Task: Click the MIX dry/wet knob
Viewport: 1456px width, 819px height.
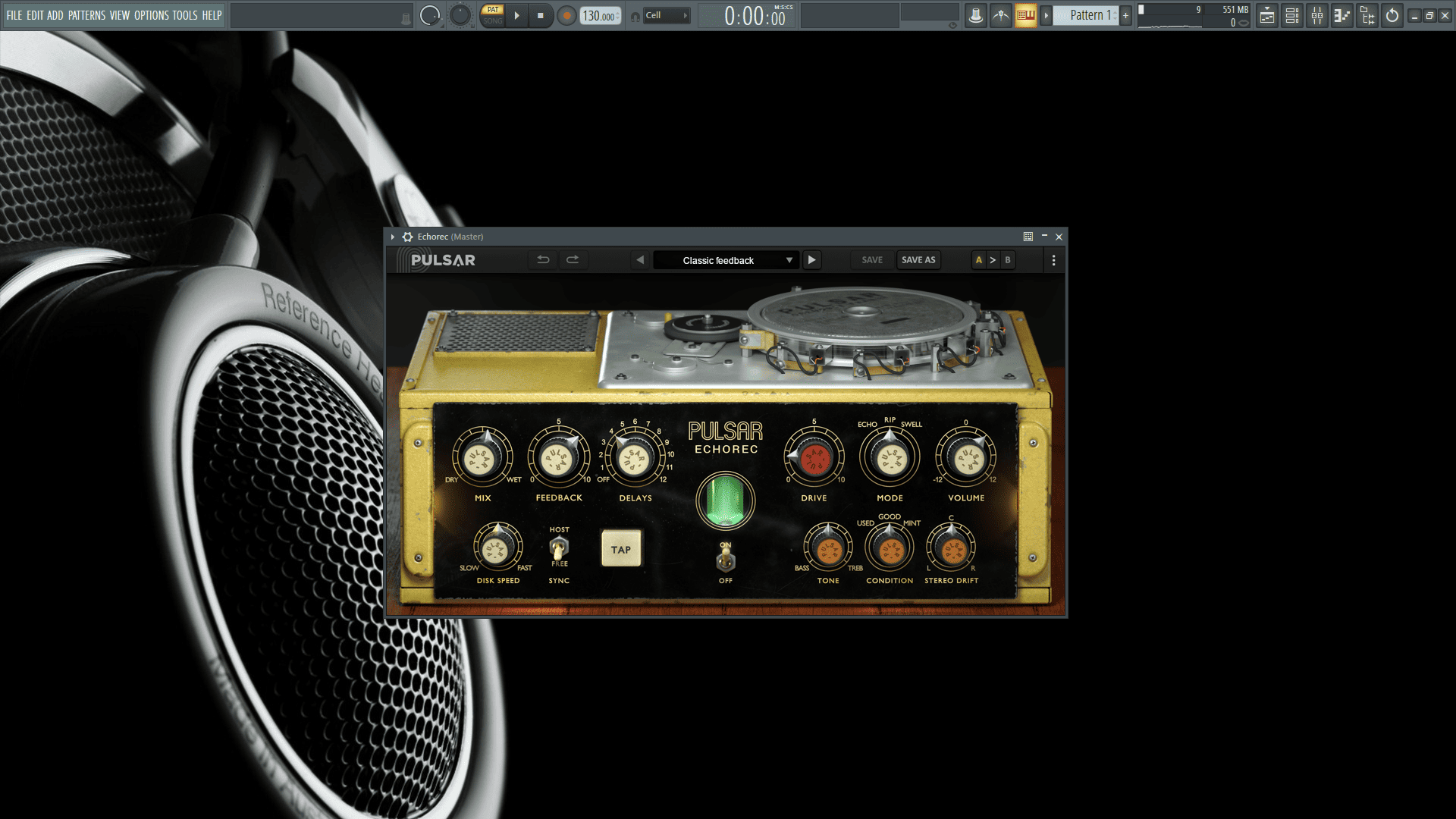Action: pos(483,457)
